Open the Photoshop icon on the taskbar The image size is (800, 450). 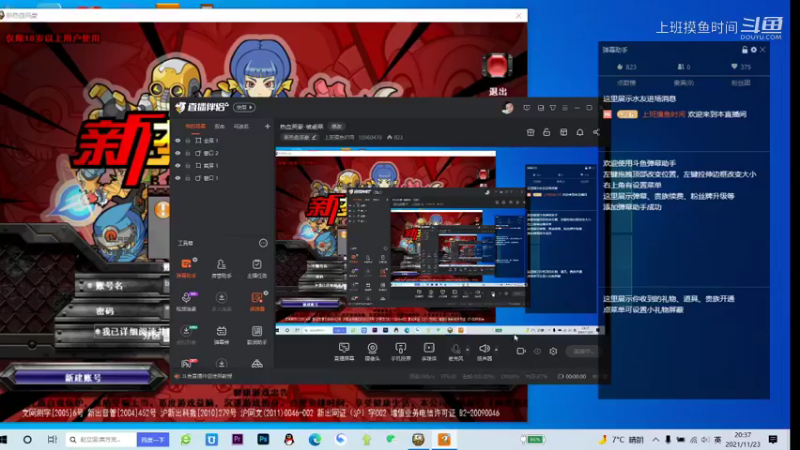[x=263, y=439]
